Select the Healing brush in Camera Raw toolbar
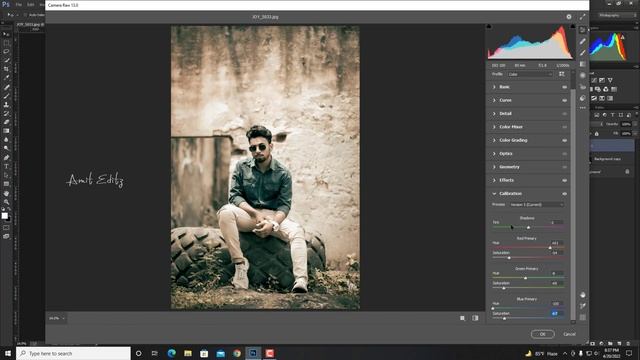The image size is (640, 360). click(582, 41)
